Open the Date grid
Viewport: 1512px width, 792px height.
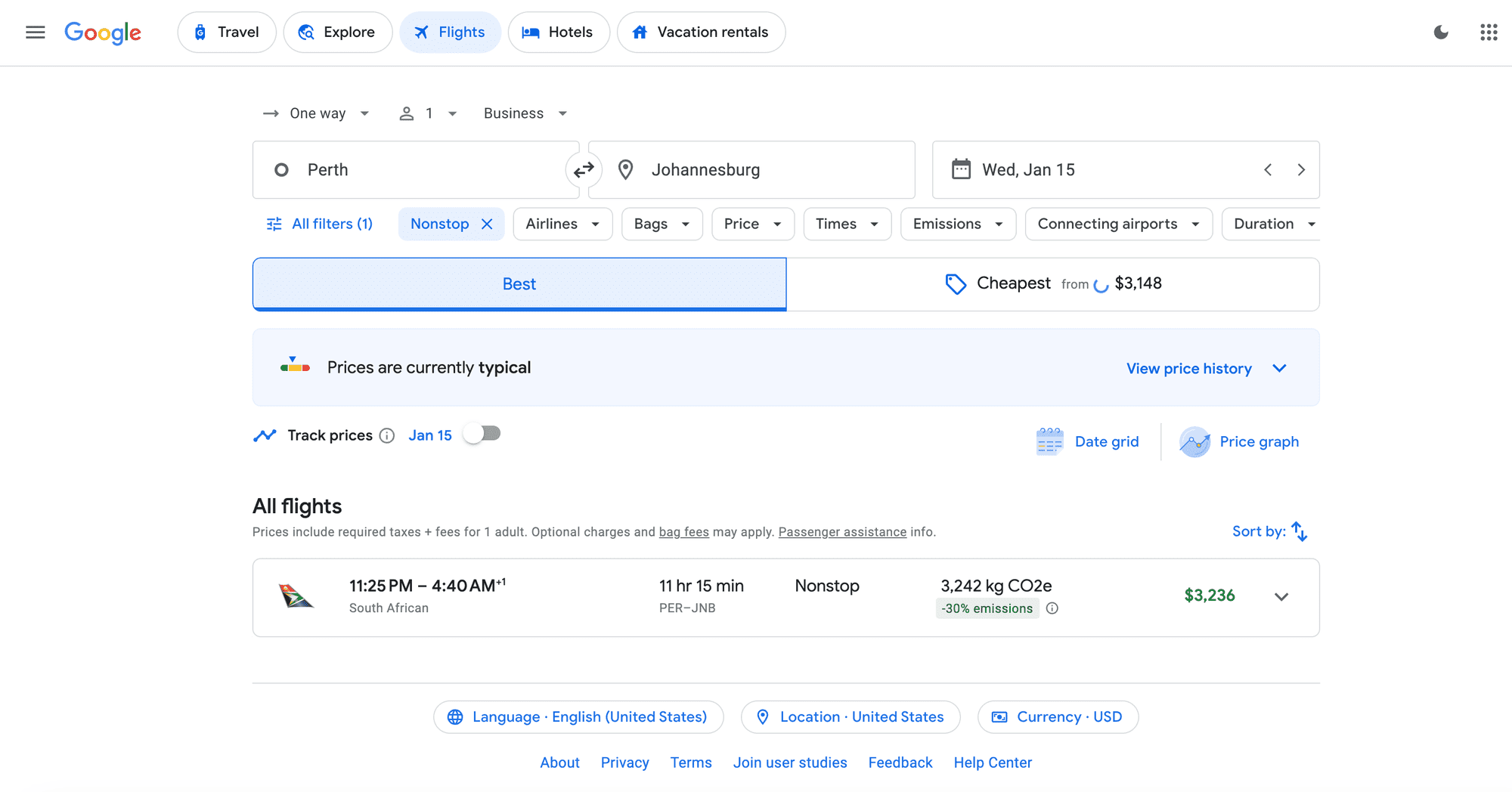click(1087, 441)
